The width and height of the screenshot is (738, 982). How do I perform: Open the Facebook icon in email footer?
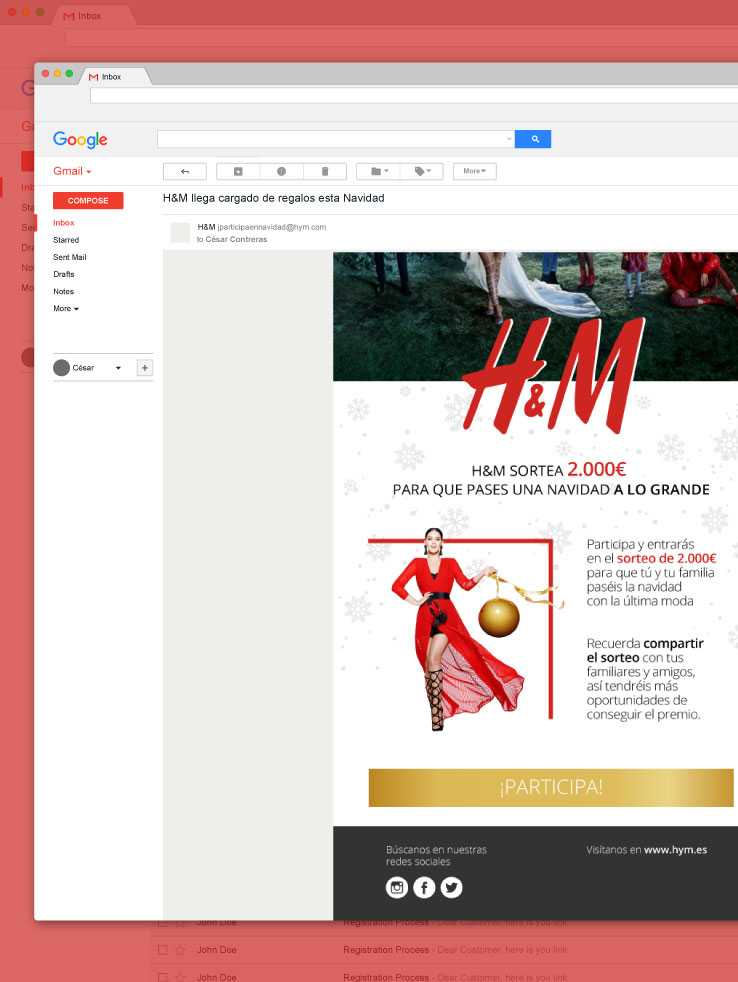pos(424,887)
